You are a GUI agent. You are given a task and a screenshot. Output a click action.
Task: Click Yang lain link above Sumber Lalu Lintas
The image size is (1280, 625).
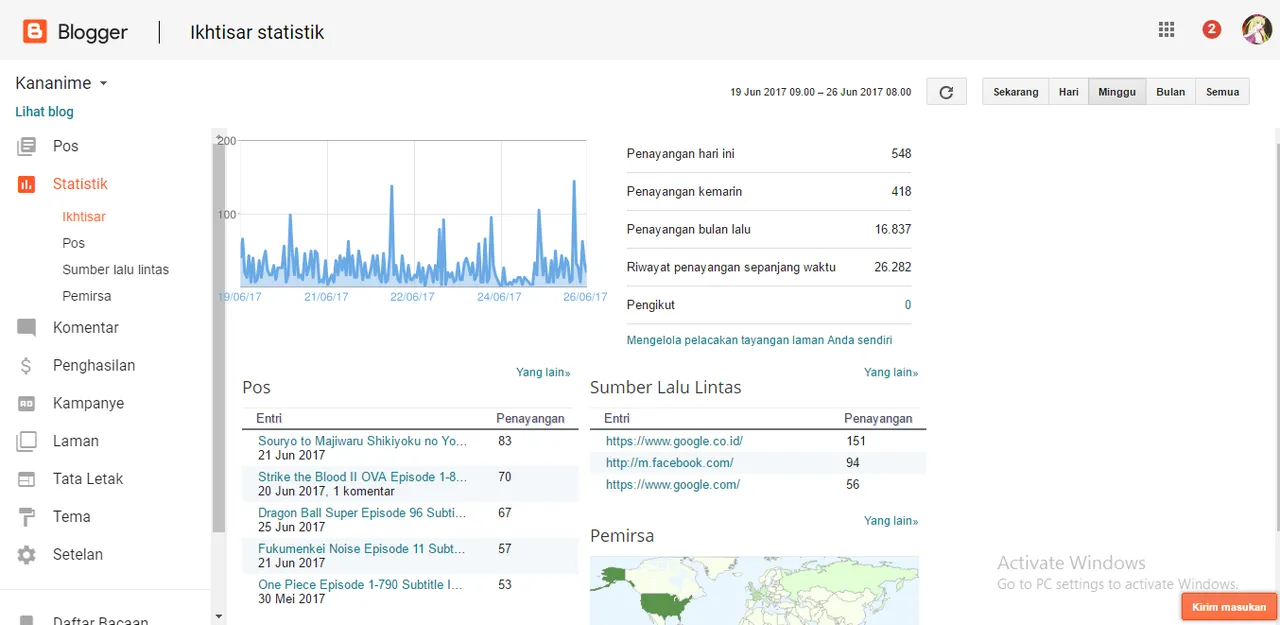pyautogui.click(x=891, y=372)
